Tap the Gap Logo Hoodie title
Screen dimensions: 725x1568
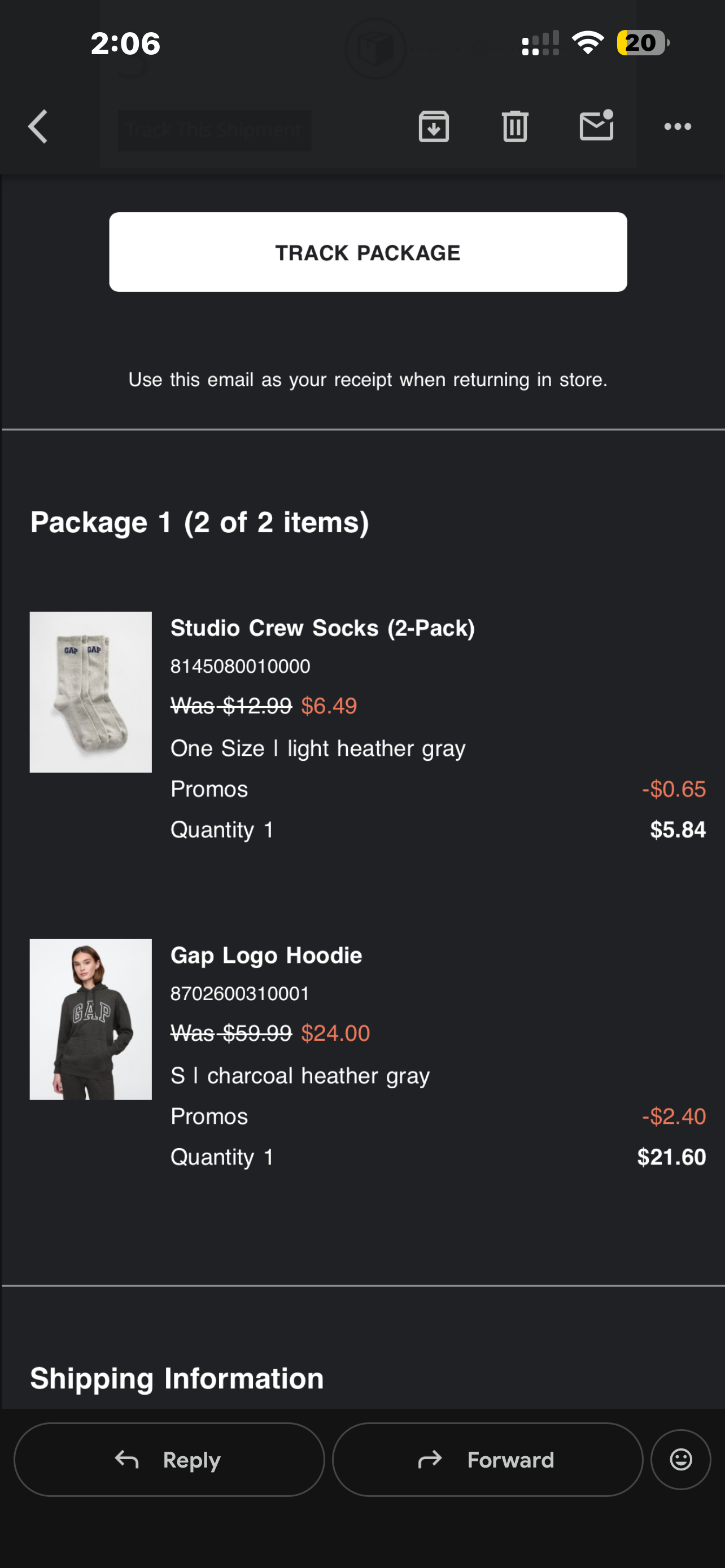266,956
